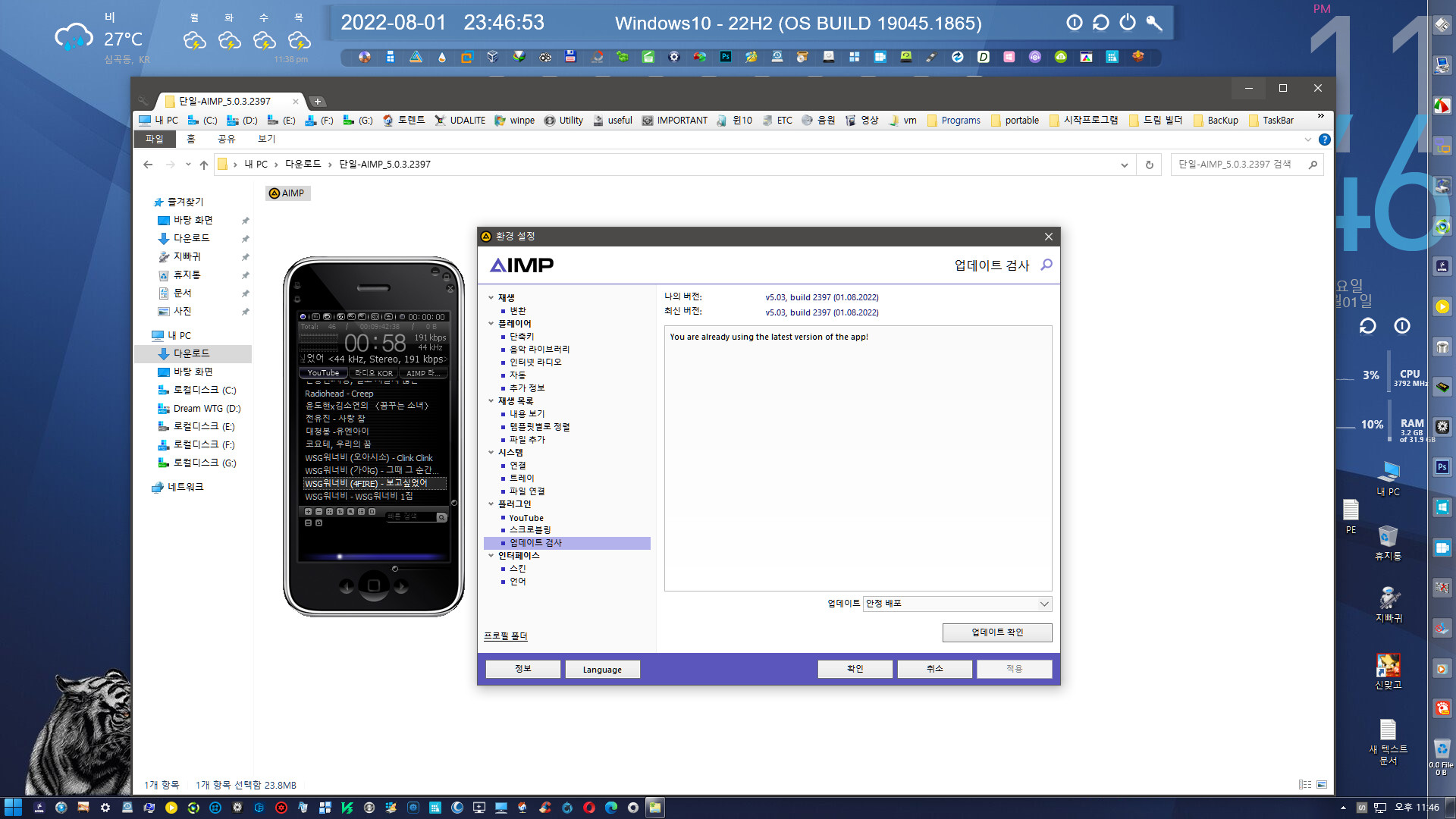Image resolution: width=1456 pixels, height=819 pixels.
Task: Switch to the YouTube playlist tab in AIMP
Action: click(x=324, y=373)
